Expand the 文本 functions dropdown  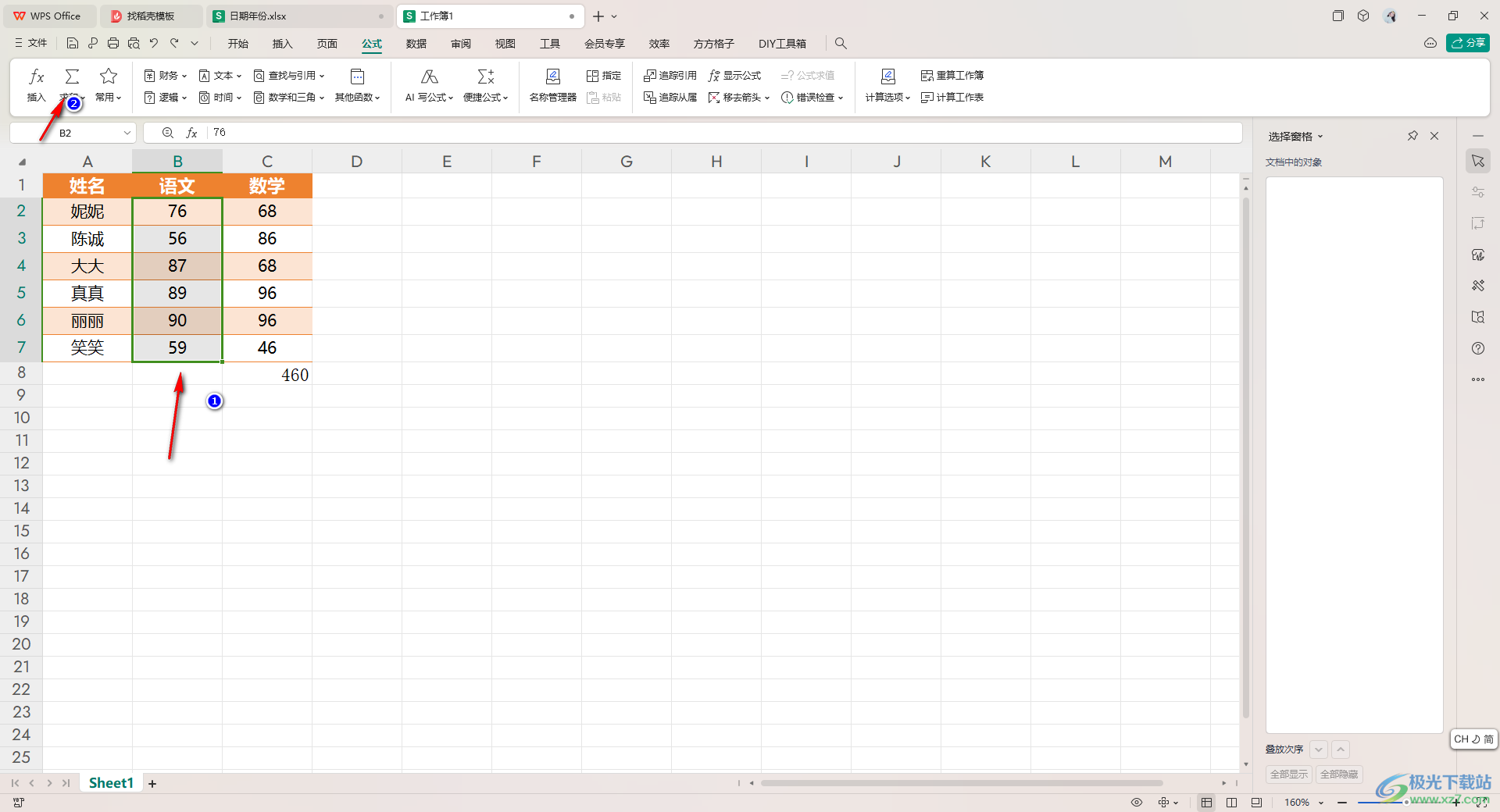220,76
